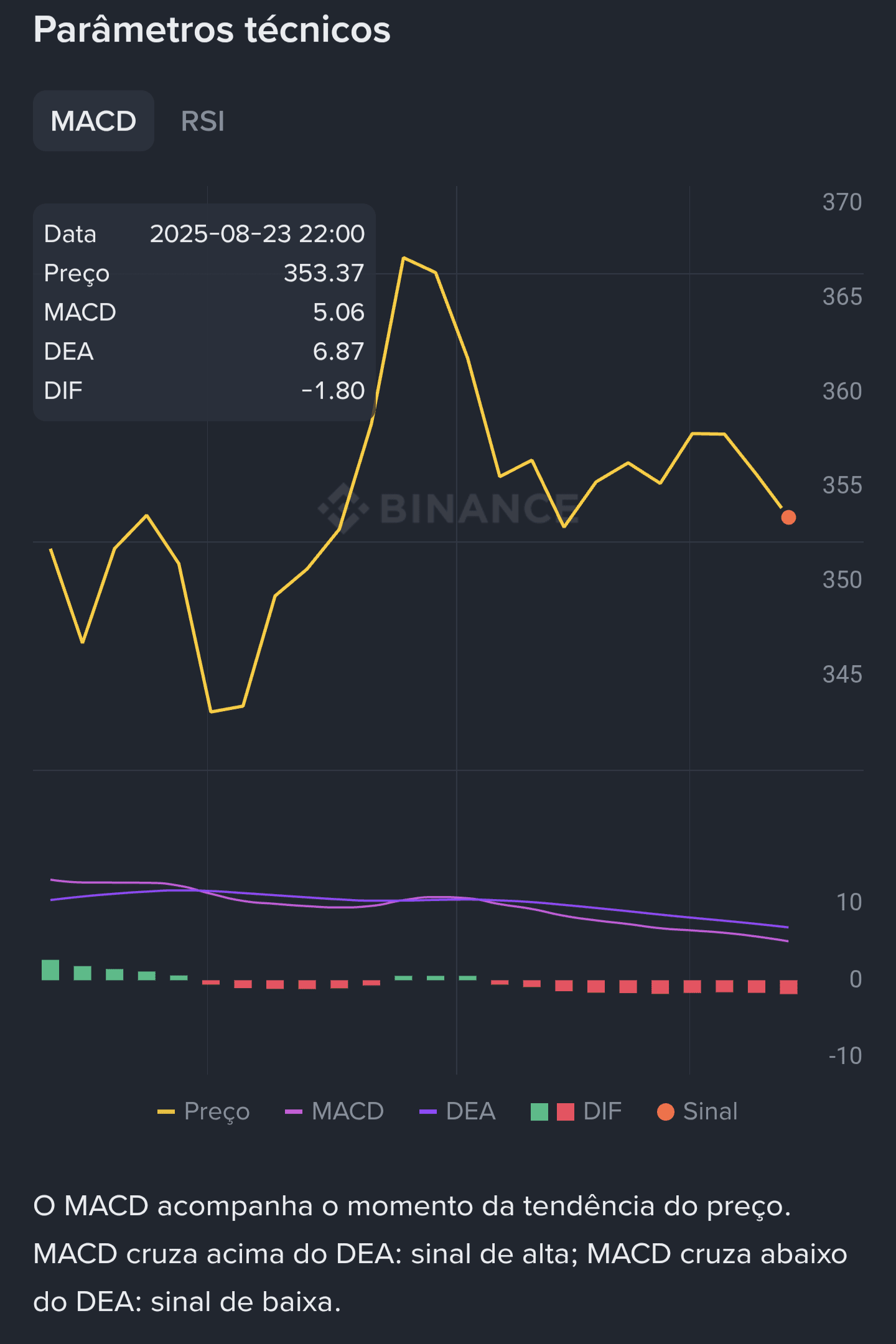
Task: Click the MACD legend label below chart
Action: point(347,1111)
